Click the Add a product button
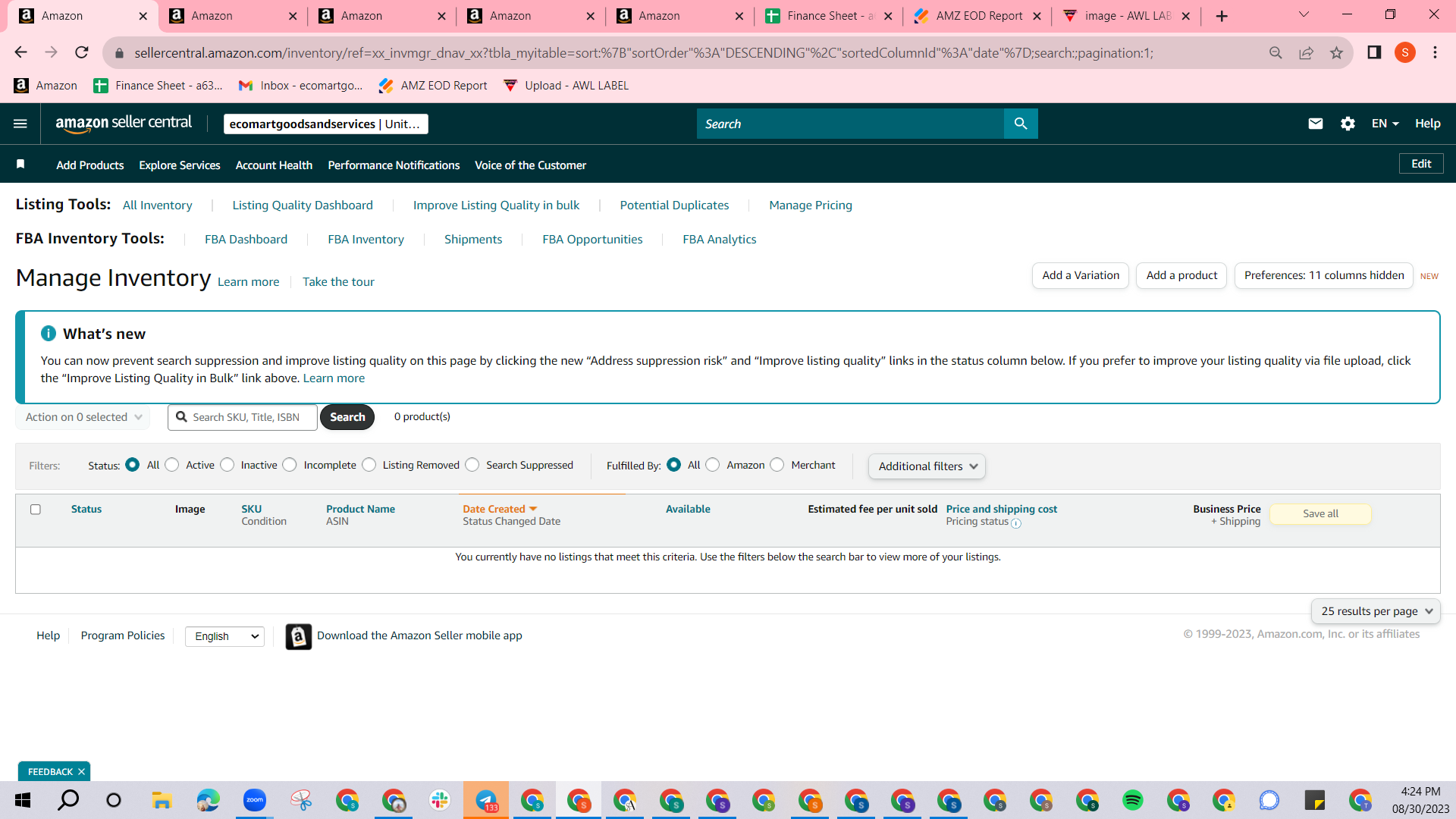 tap(1181, 276)
